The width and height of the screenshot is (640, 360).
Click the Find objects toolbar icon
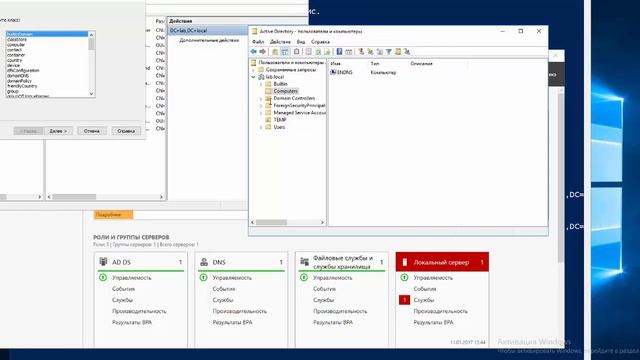[x=398, y=51]
